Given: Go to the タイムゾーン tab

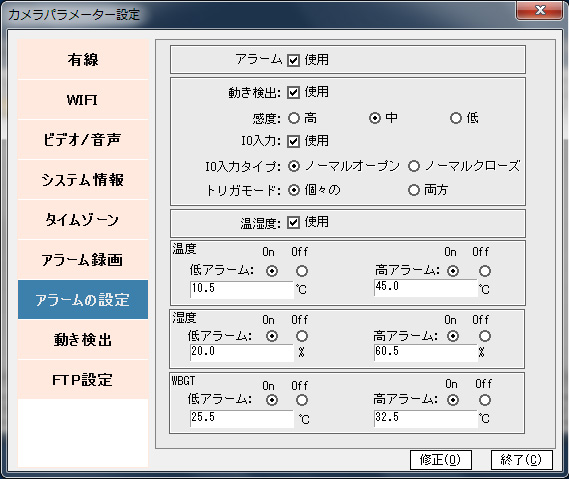Looking at the screenshot, I should 83,220.
